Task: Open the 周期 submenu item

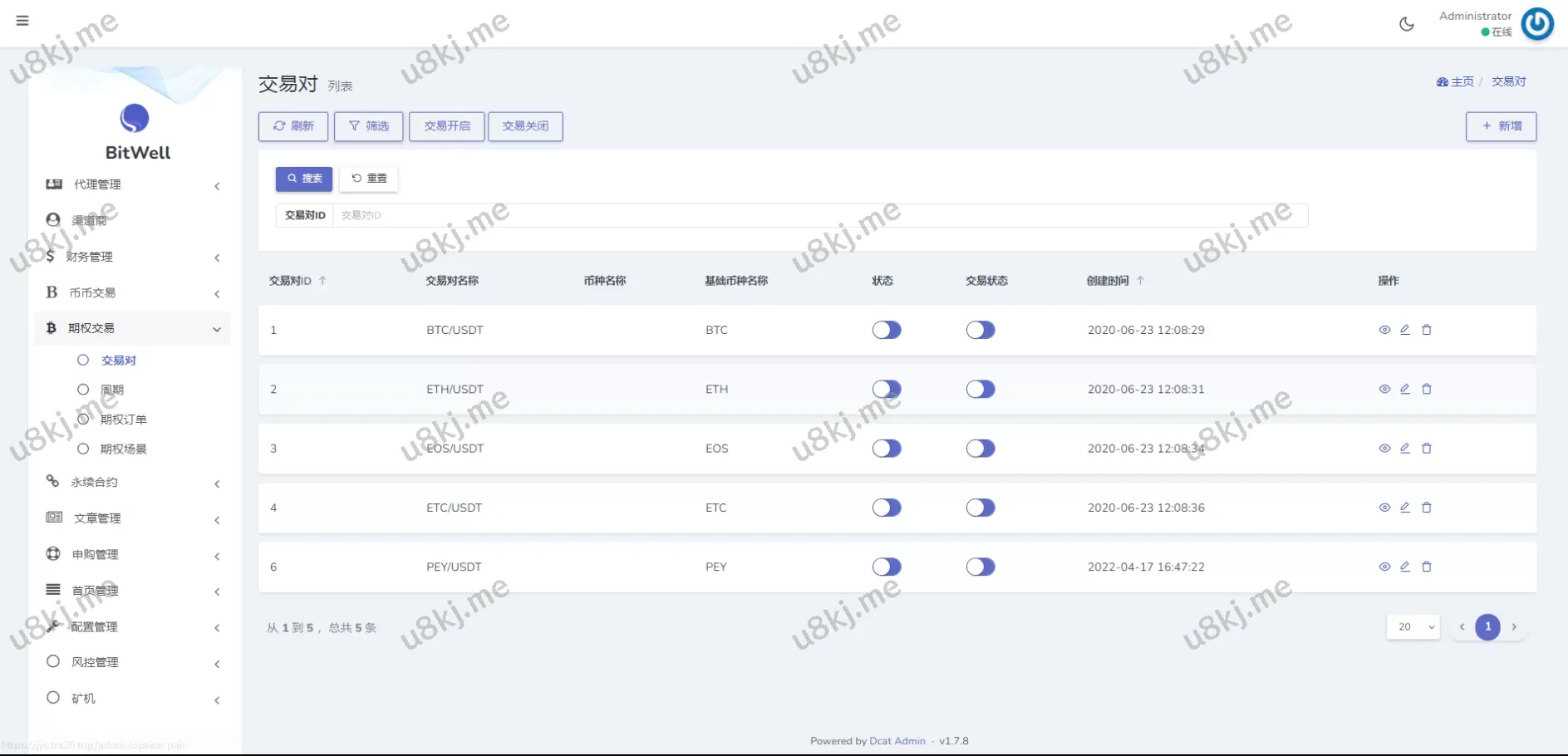Action: point(111,390)
